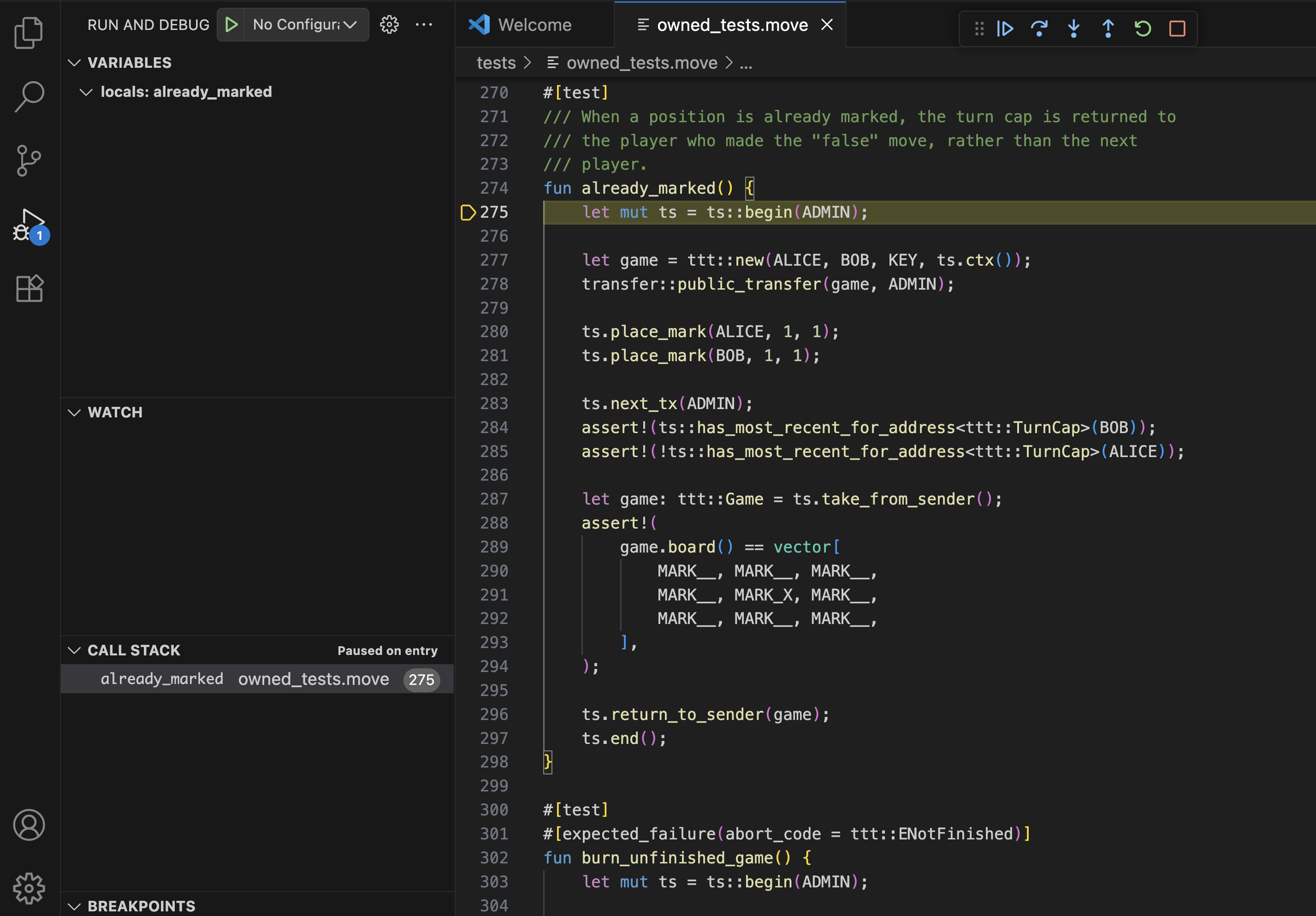Click the Step Out debug icon
The image size is (1316, 916).
(1108, 29)
